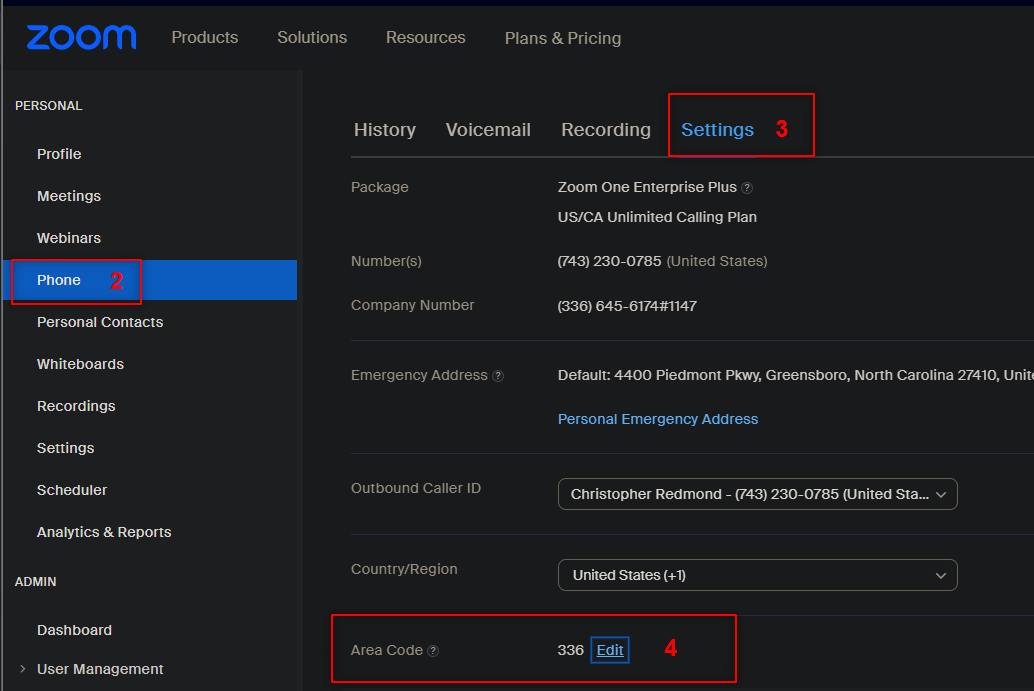The width and height of the screenshot is (1034, 691).
Task: Click the Zoom One Enterprise Plus text
Action: click(647, 187)
